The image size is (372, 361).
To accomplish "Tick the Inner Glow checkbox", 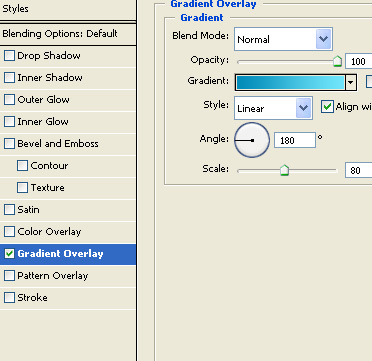I will coord(9,122).
